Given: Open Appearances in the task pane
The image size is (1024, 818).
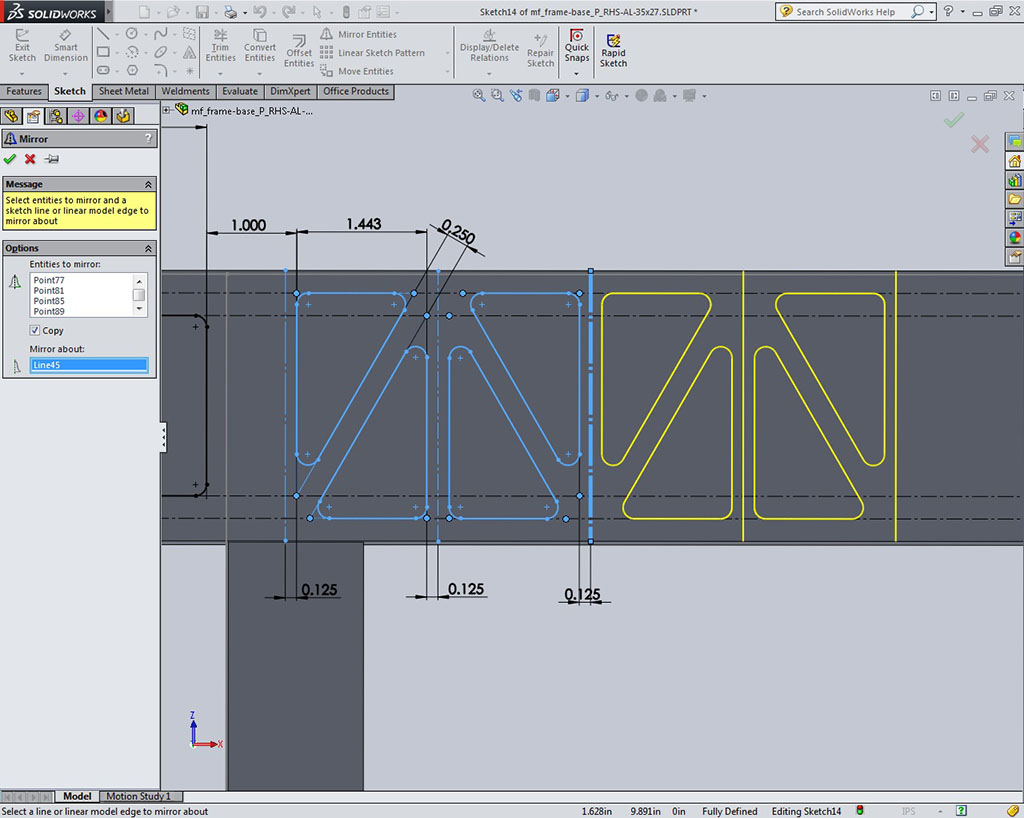Looking at the screenshot, I should point(1014,238).
